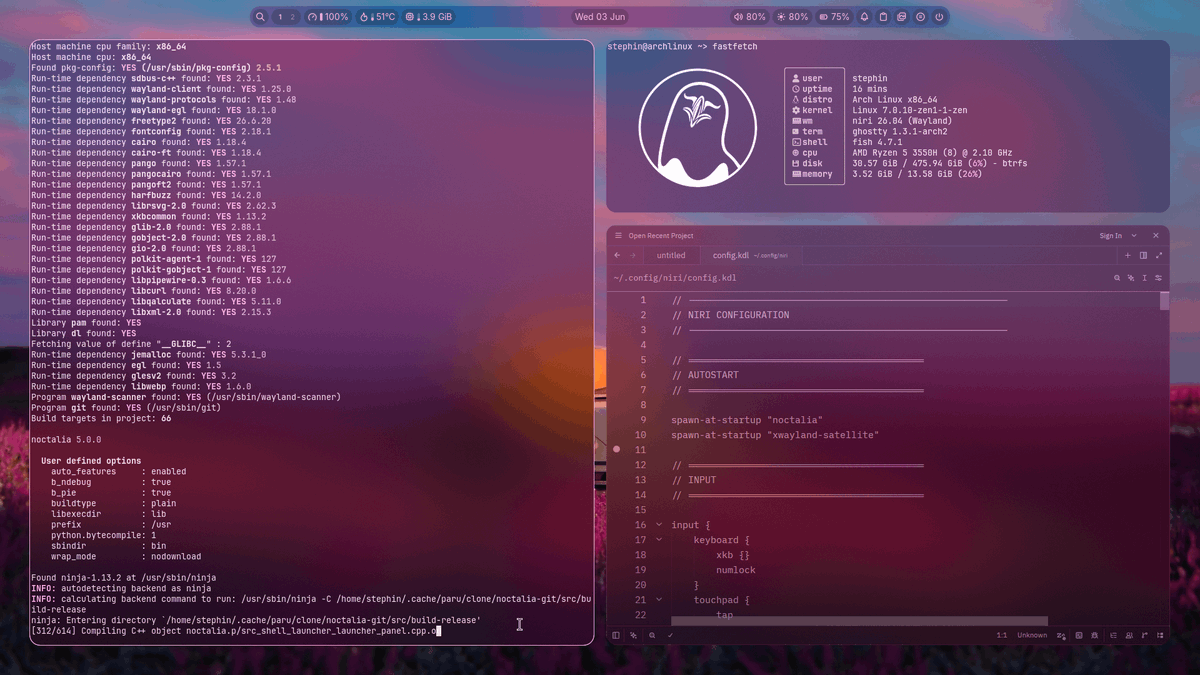The image size is (1200, 675).
Task: Click the CPU usage 100% widget
Action: point(328,17)
